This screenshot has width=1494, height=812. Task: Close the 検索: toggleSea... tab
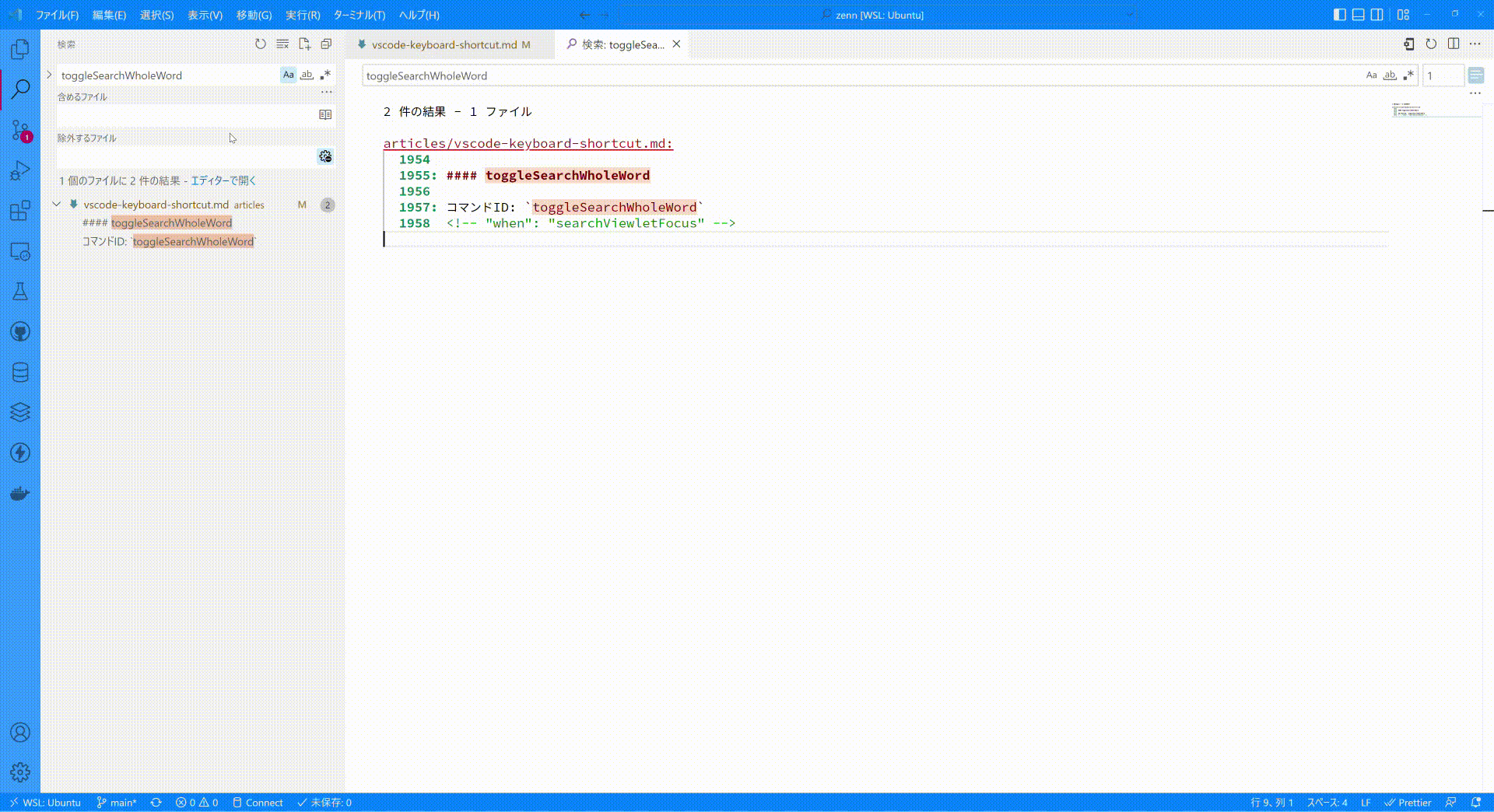pos(677,44)
